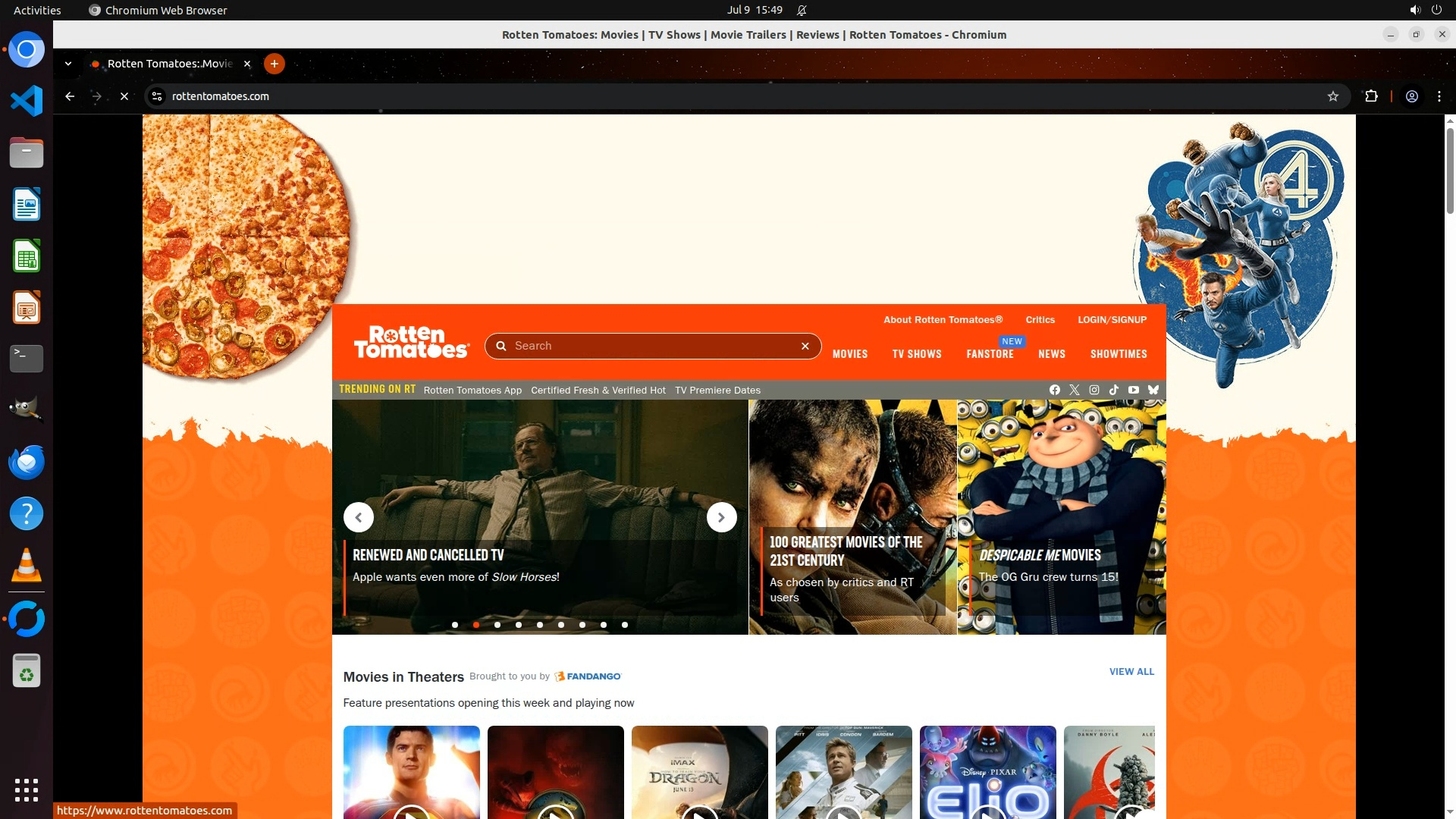1456x819 pixels.
Task: Click the Rotten Tomatoes logo
Action: tap(412, 342)
